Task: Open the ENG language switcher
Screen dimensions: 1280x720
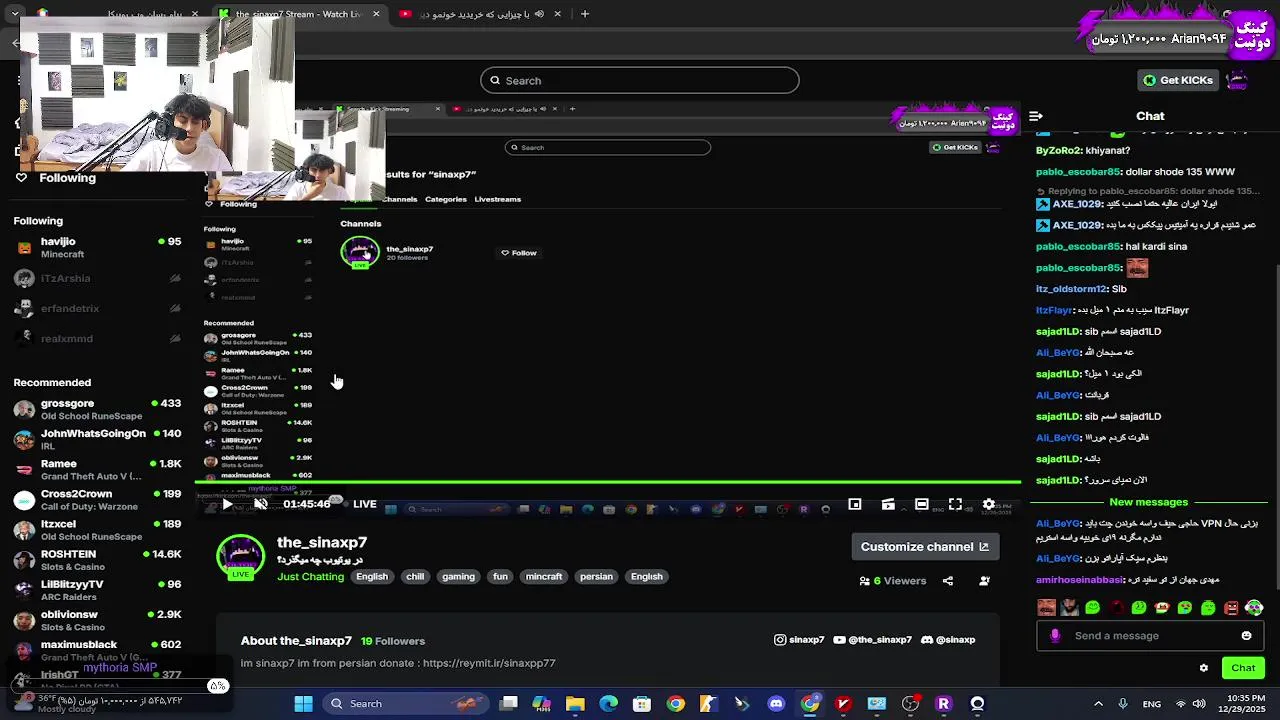Action: [x=1152, y=704]
